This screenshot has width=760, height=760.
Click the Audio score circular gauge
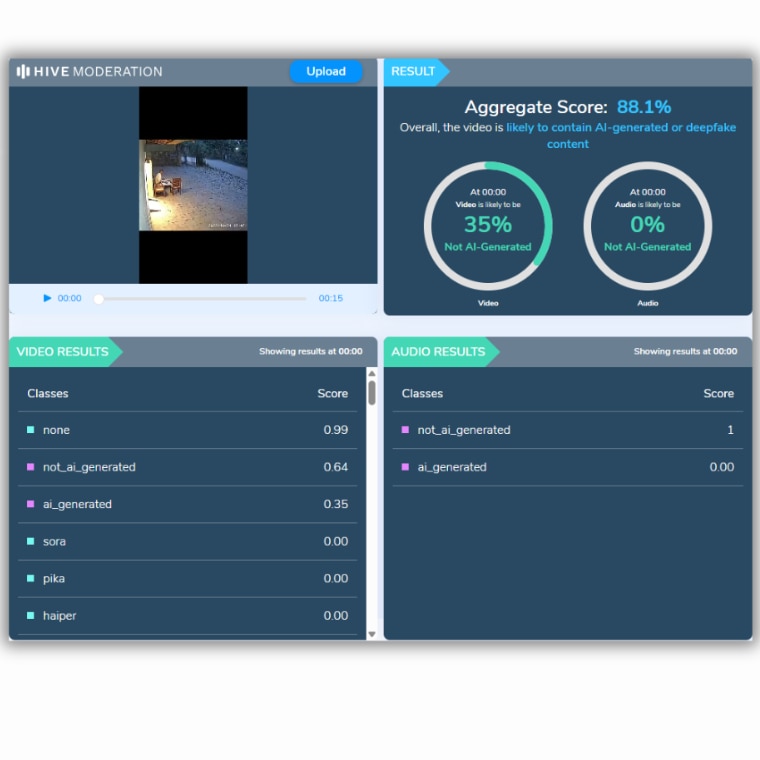pyautogui.click(x=647, y=225)
